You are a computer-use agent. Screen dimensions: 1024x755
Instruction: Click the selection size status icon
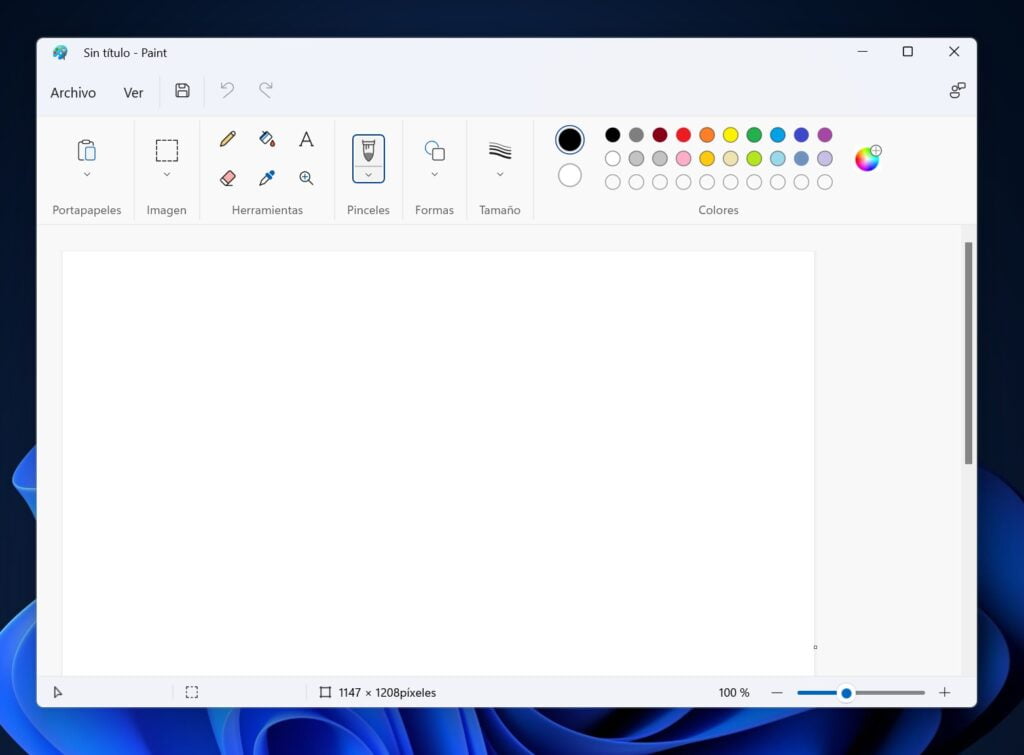coord(191,692)
